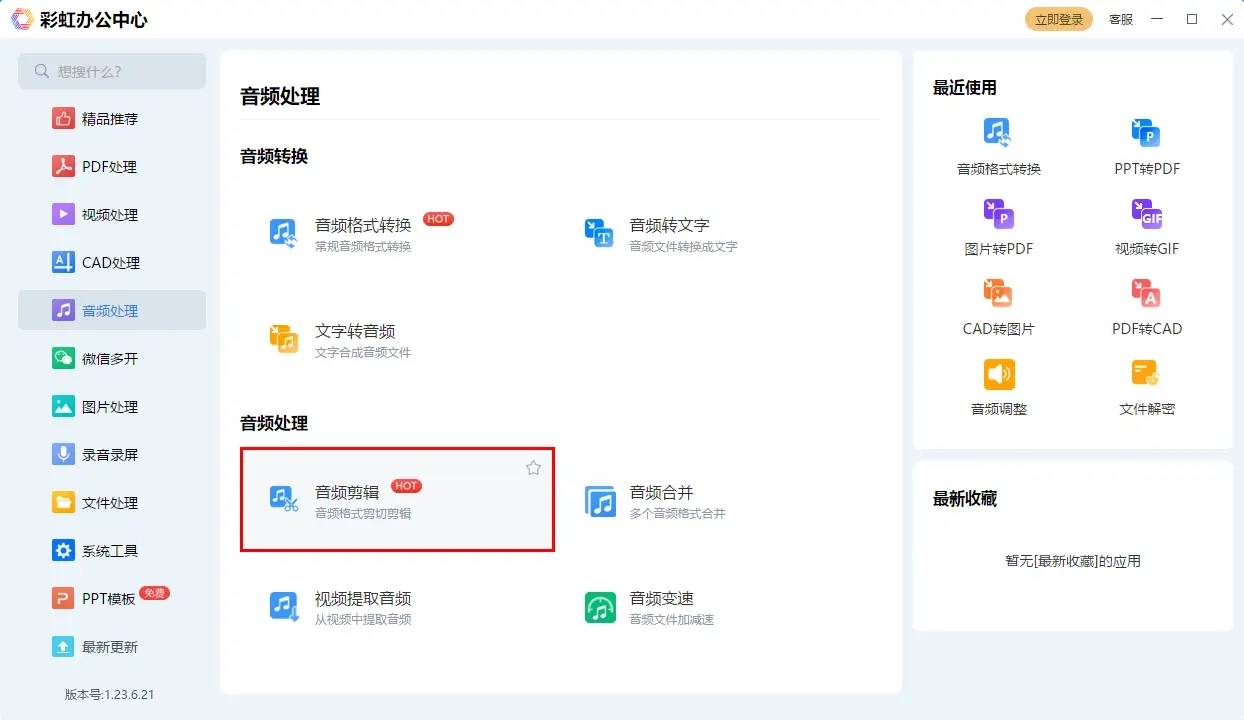The width and height of the screenshot is (1244, 720).
Task: Select the 音频处理 music note sidebar icon
Action: coord(64,311)
